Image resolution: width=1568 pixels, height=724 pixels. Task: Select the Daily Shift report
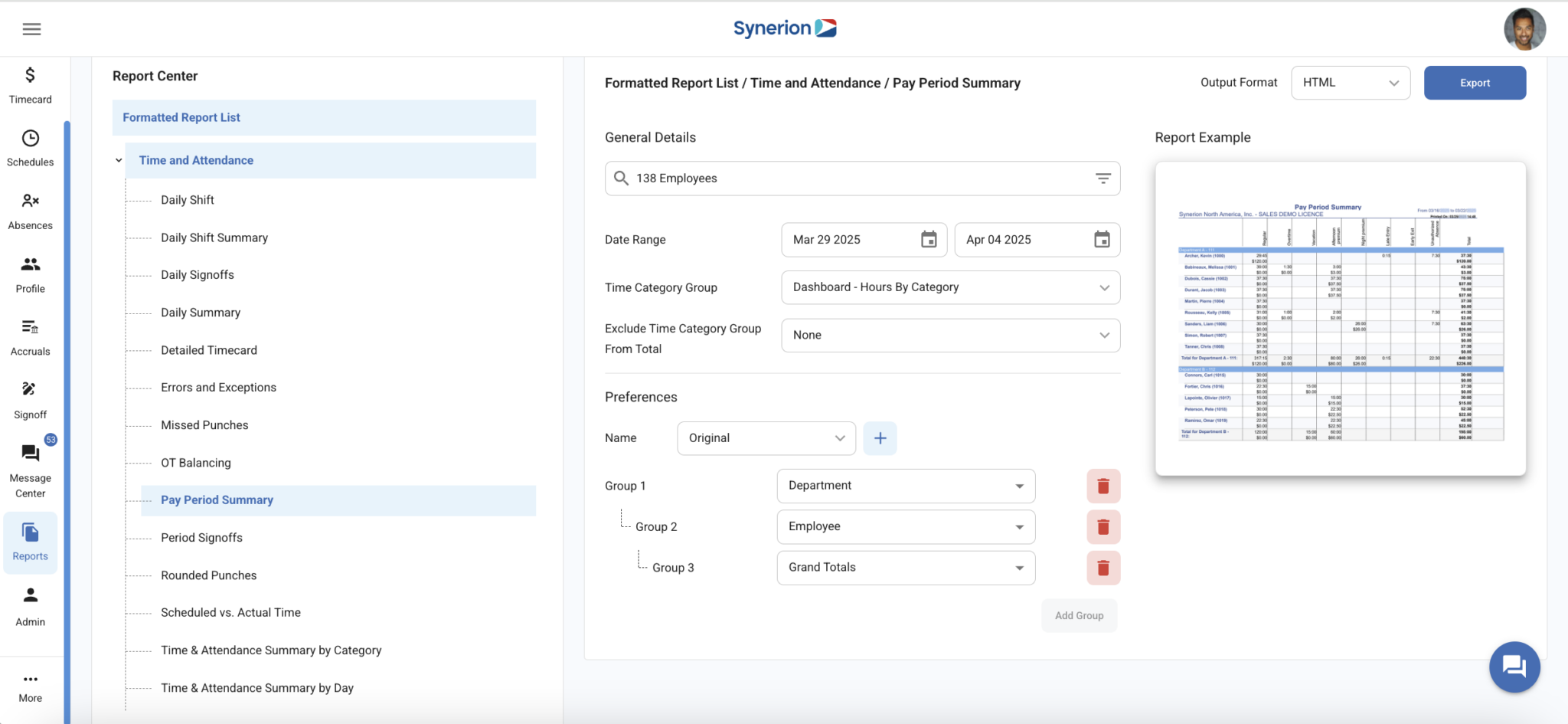click(x=187, y=199)
